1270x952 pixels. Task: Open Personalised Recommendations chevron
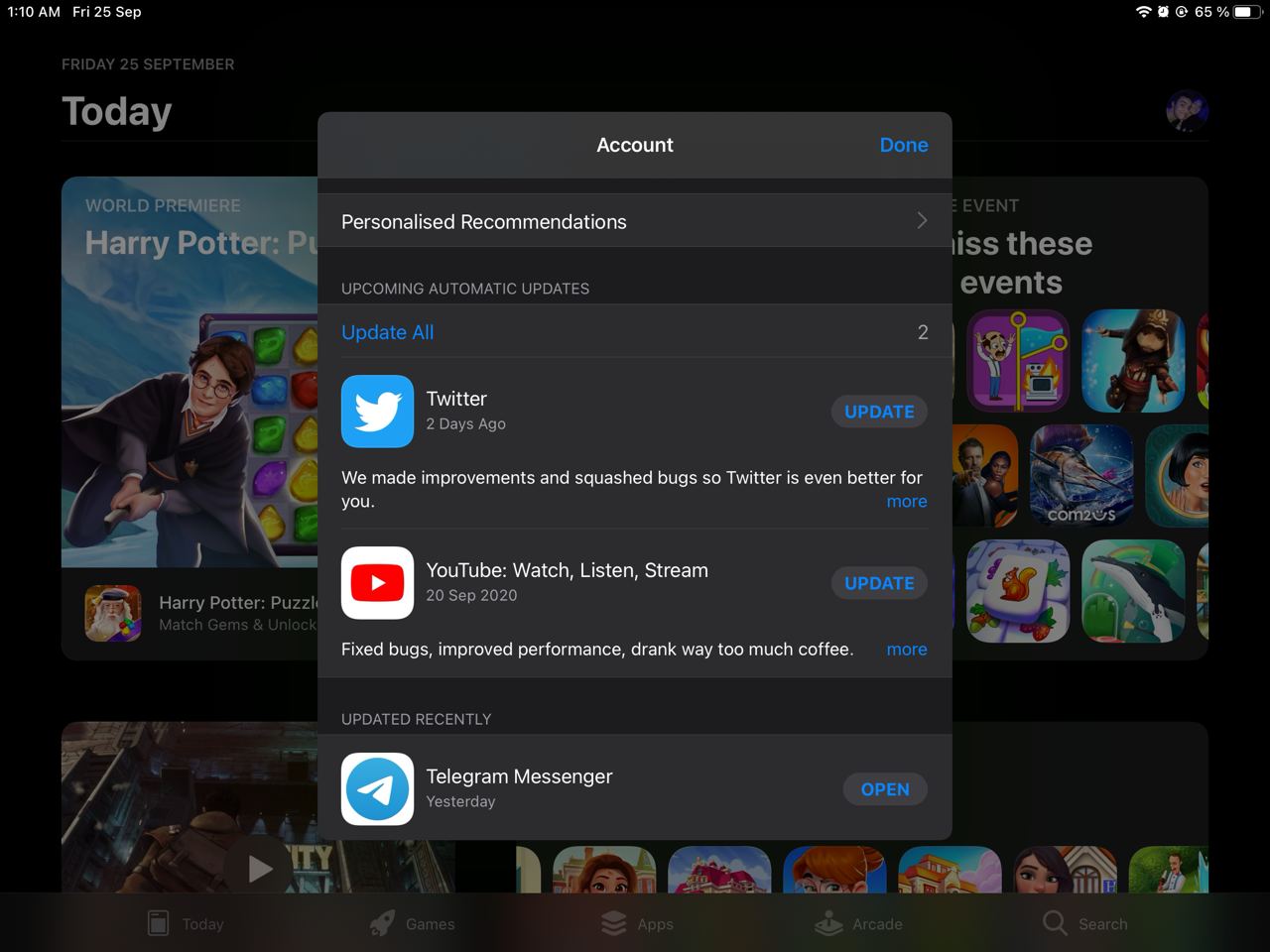[x=922, y=220]
